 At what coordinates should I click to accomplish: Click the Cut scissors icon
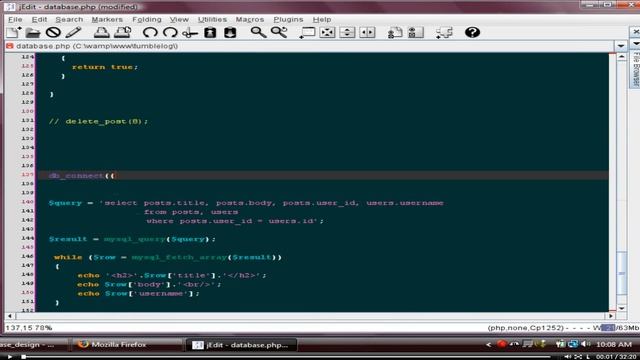coord(190,32)
